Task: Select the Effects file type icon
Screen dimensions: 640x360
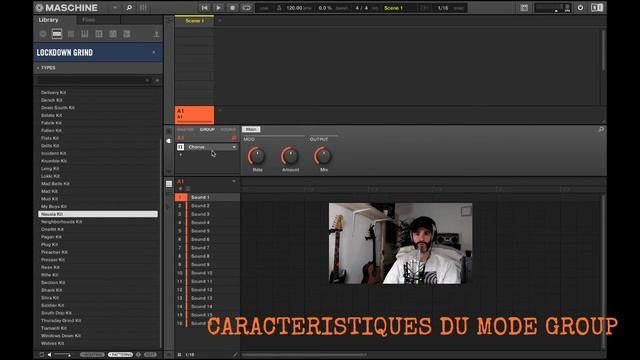Action: [99, 34]
